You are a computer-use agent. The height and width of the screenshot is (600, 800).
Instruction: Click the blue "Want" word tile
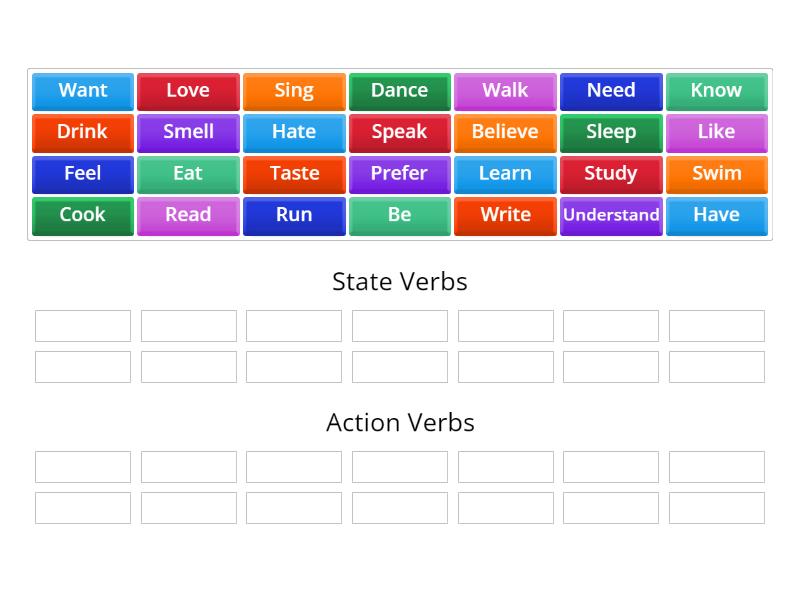coord(83,91)
